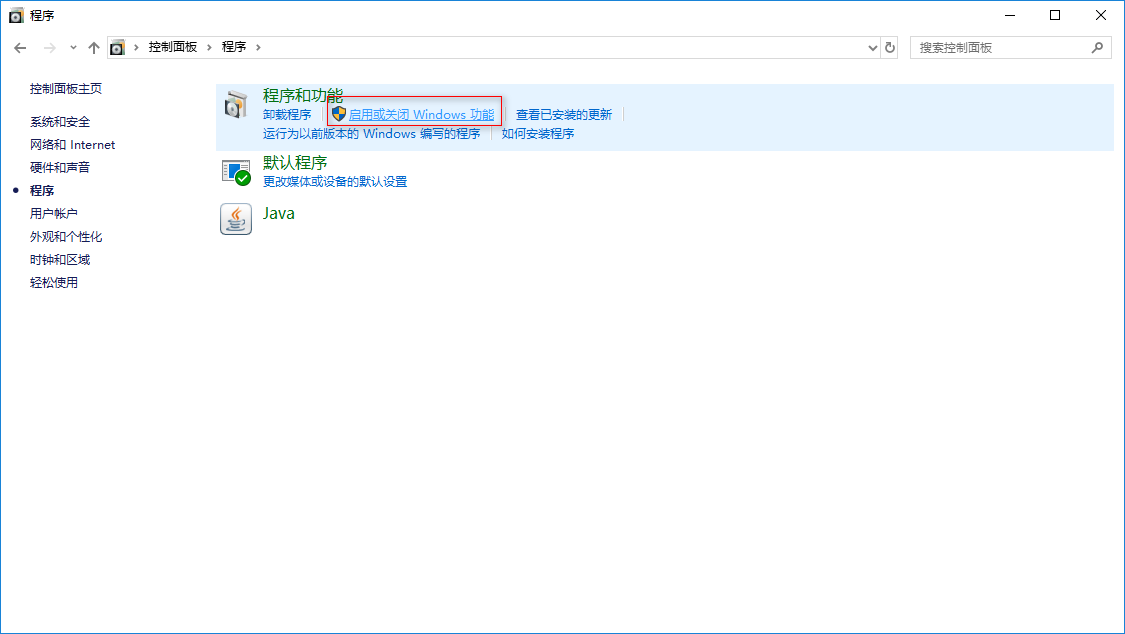Launch the Java control panel icon

point(235,219)
